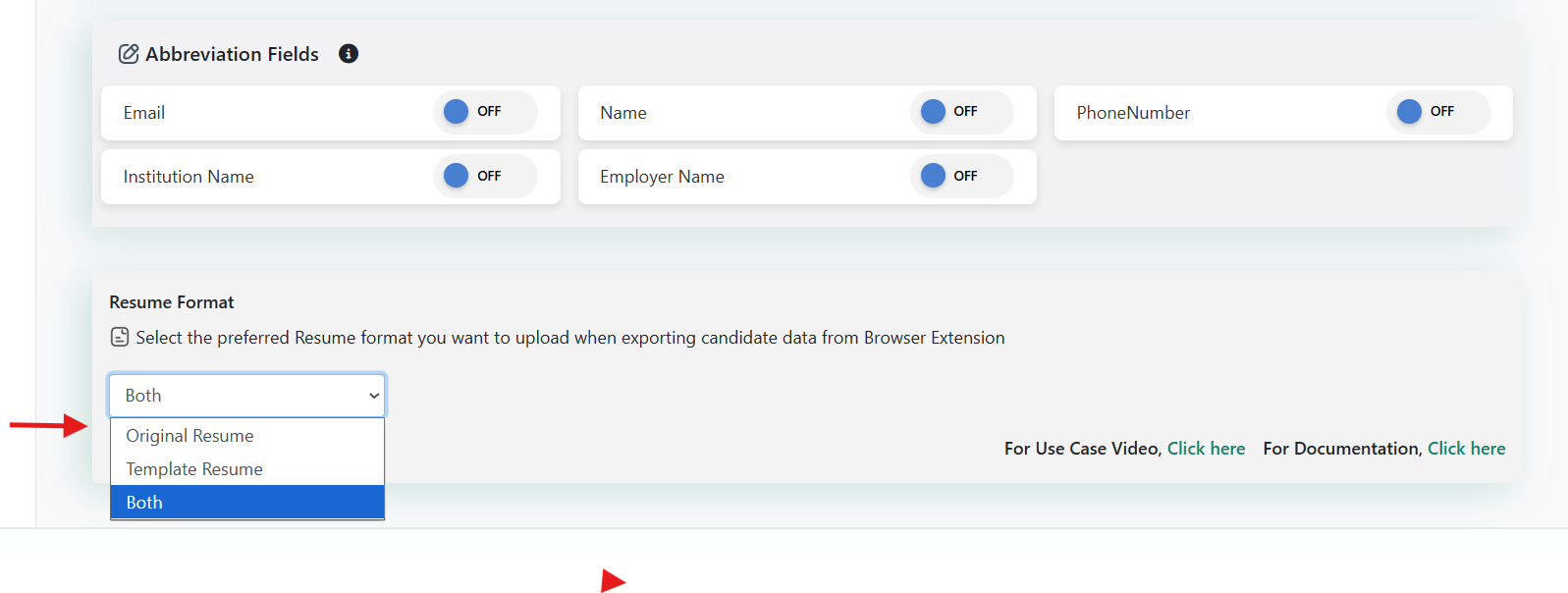Viewport: 1568px width, 593px height.
Task: Toggle Institution Name abbreviation switch
Action: point(484,176)
